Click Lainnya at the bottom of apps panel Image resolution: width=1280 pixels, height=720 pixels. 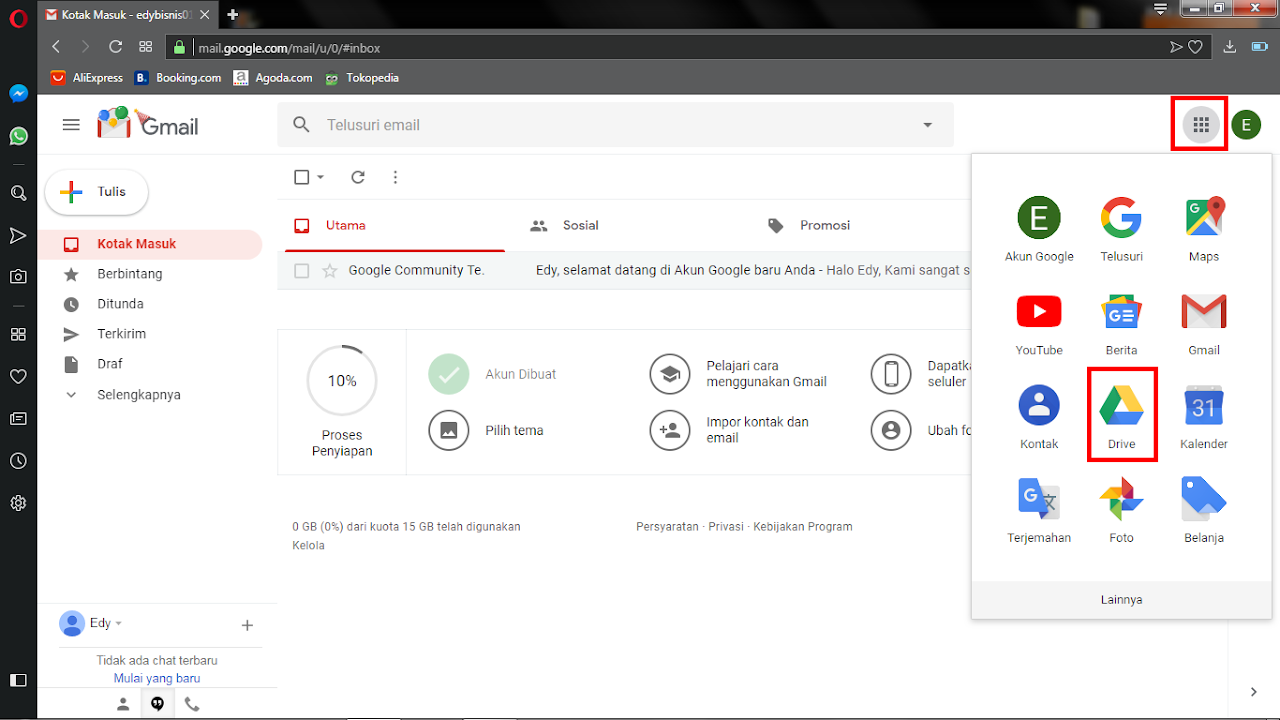(x=1121, y=600)
